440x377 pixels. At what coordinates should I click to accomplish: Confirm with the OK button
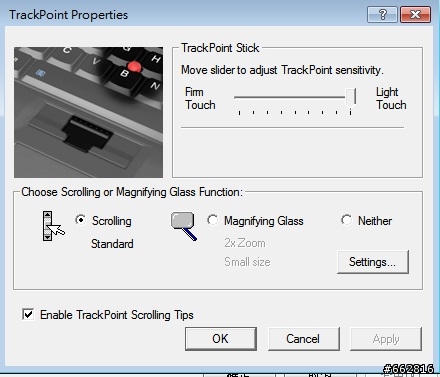coord(221,339)
